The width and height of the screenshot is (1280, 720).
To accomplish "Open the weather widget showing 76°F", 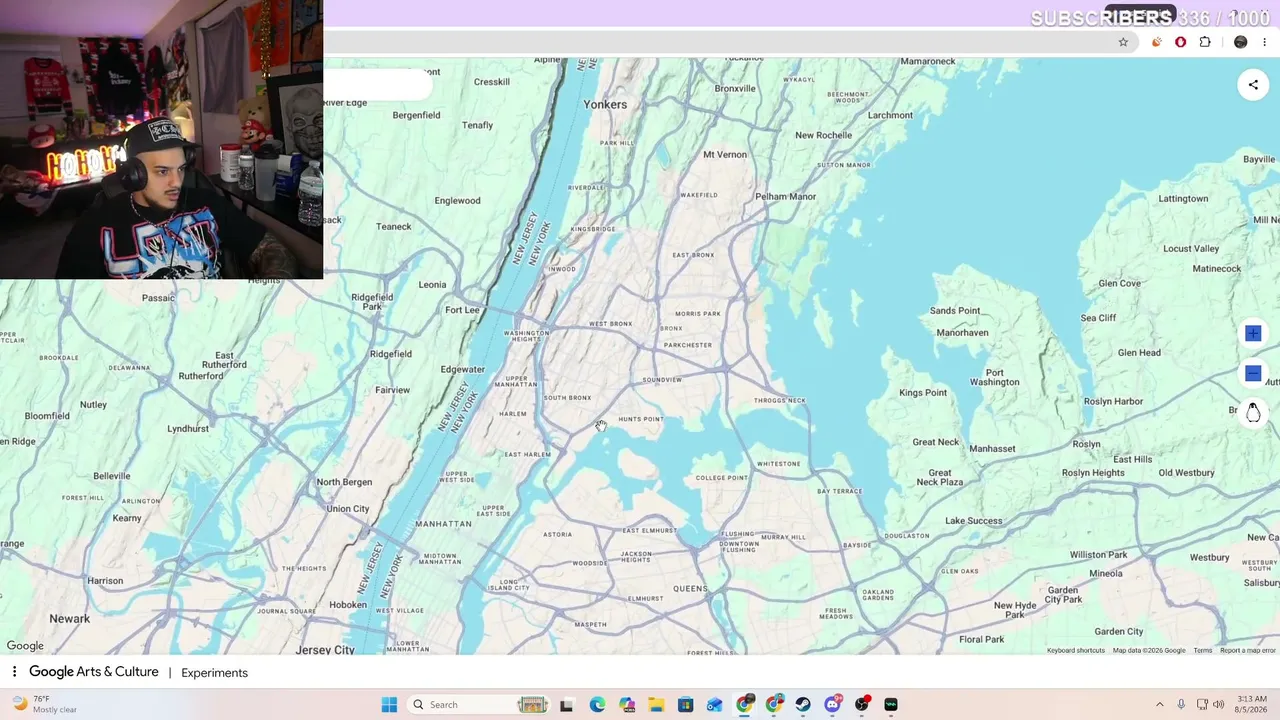I will pos(45,704).
